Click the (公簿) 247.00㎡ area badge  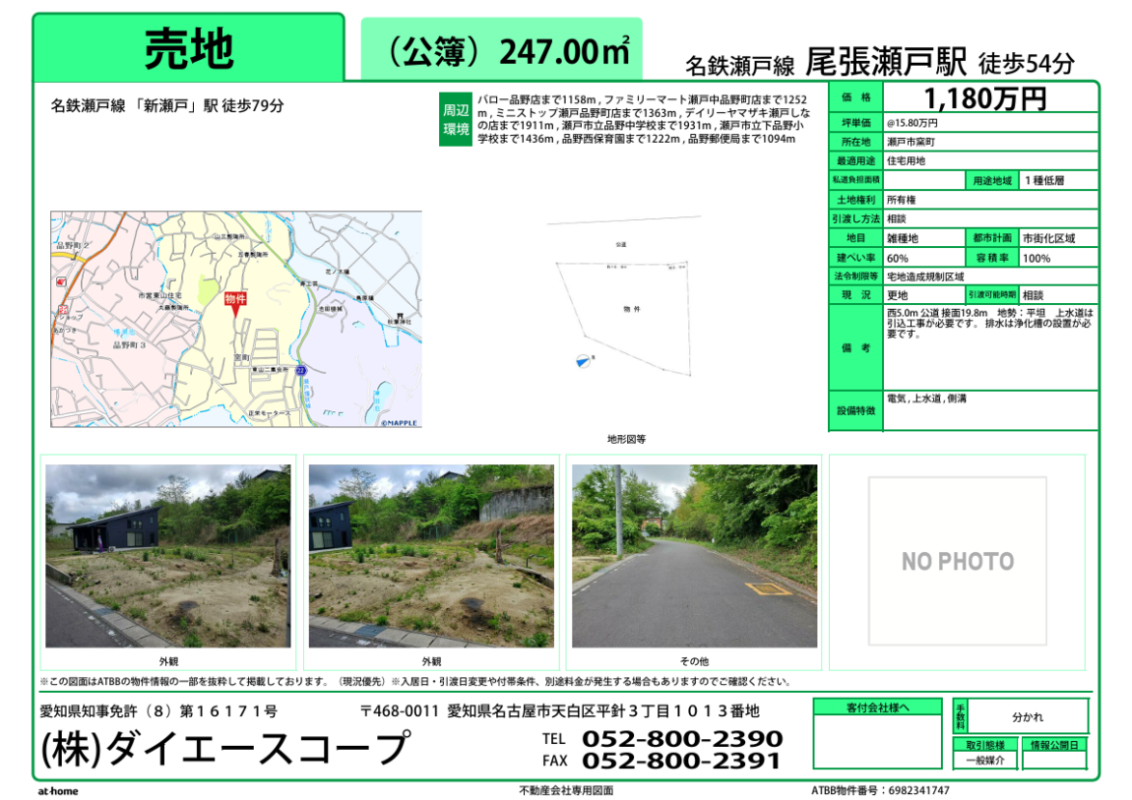502,49
